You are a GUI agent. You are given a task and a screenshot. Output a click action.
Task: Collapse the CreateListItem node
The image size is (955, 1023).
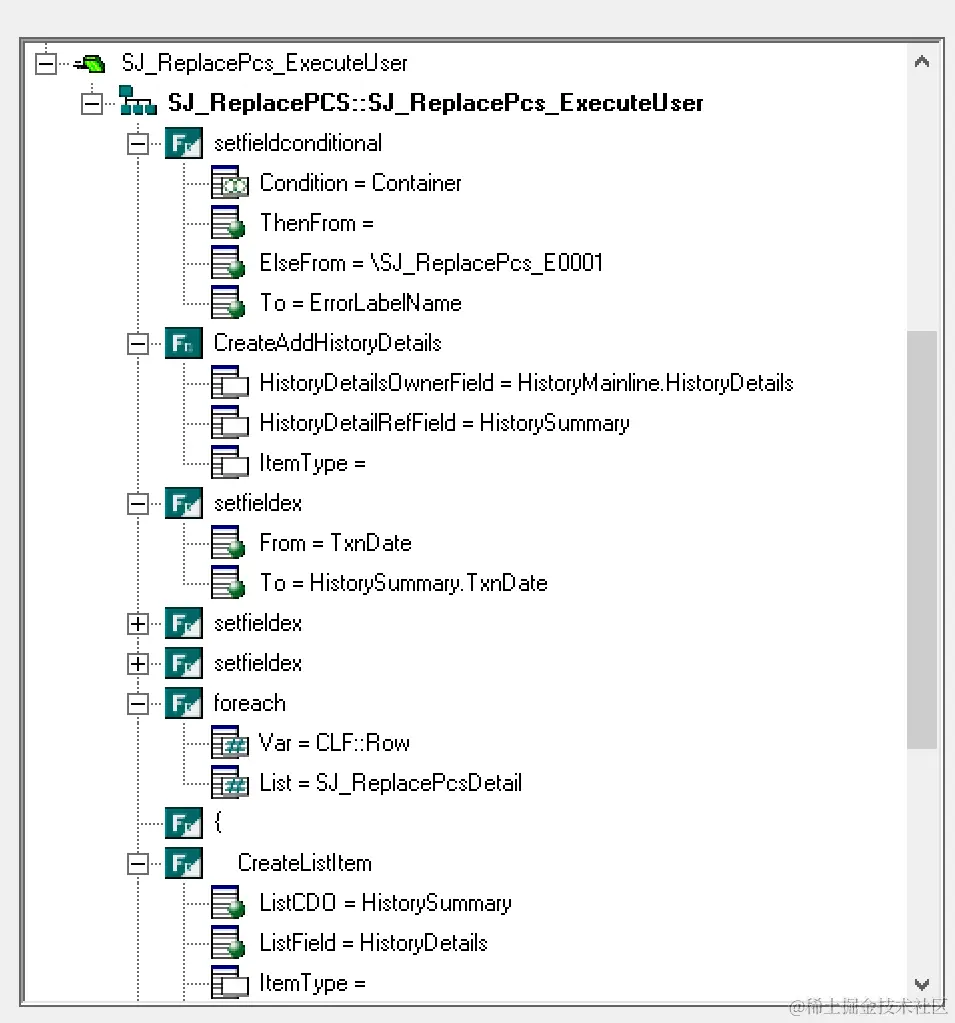(x=138, y=864)
